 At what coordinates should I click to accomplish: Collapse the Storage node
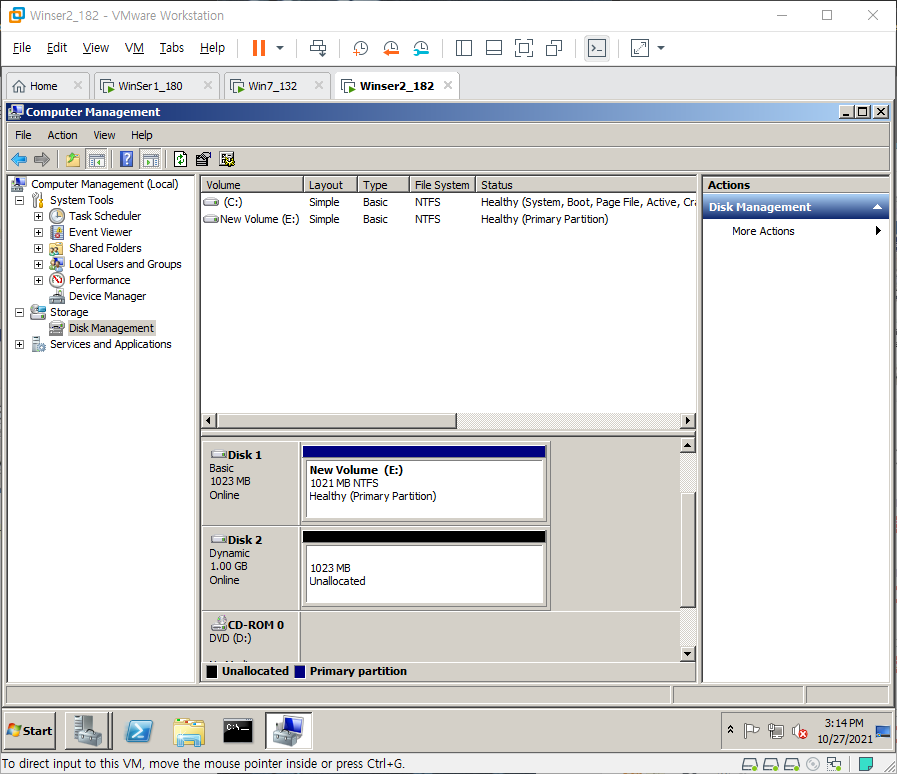[19, 312]
